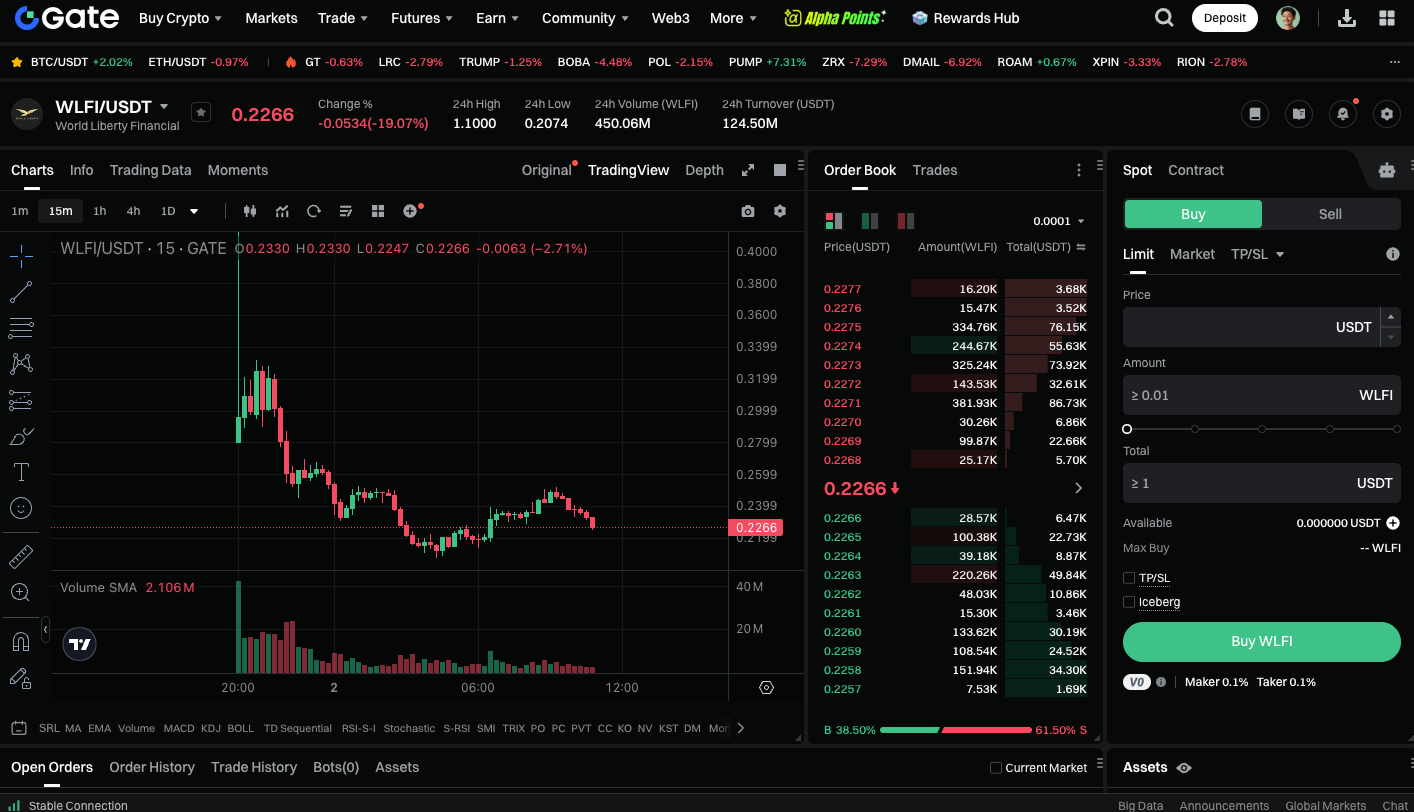Image resolution: width=1414 pixels, height=812 pixels.
Task: Open the Trading Data tab
Action: click(150, 170)
